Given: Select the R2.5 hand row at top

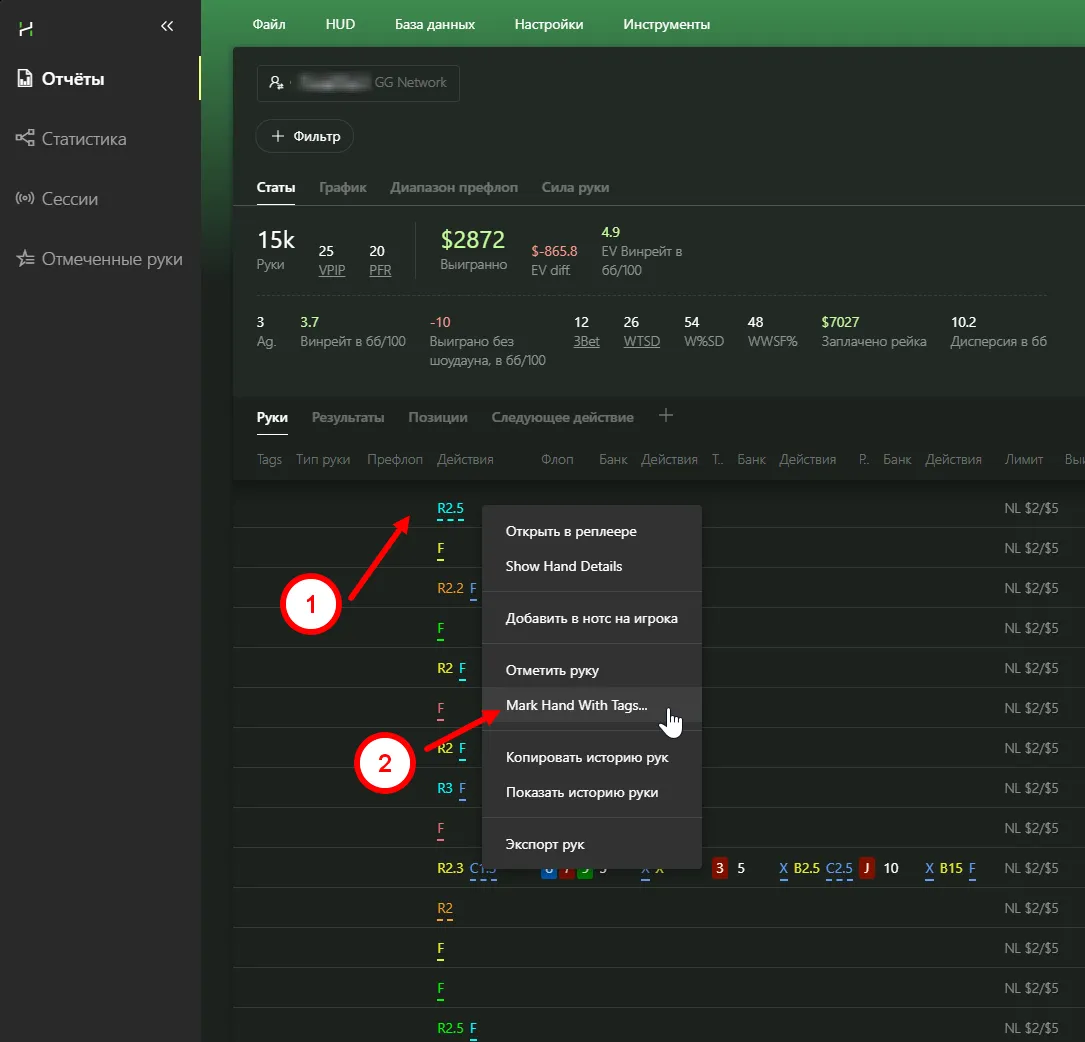Looking at the screenshot, I should pos(450,509).
